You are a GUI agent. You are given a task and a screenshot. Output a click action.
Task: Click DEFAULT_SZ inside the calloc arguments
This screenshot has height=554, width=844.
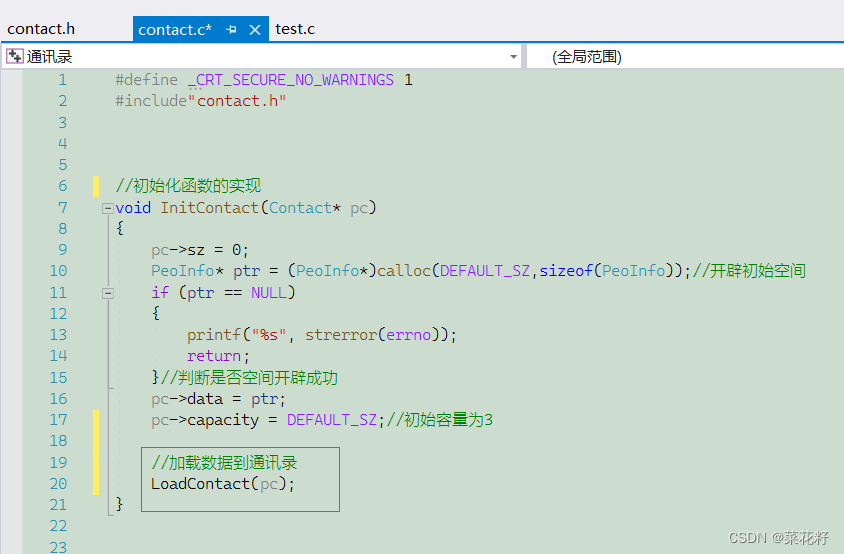click(x=485, y=270)
